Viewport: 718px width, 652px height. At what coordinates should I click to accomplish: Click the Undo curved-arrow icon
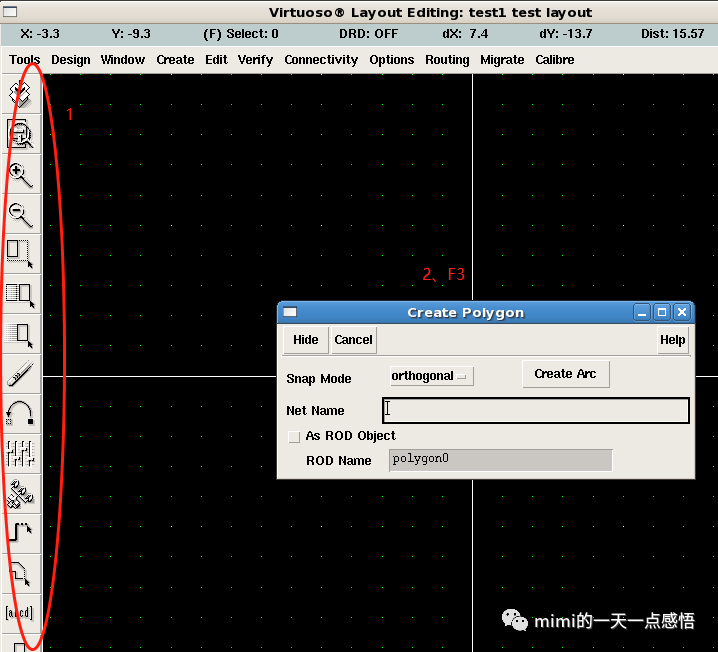coord(20,414)
